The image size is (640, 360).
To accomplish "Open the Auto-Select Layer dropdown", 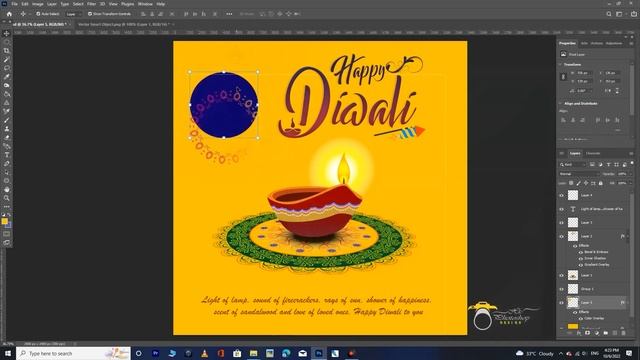I will pos(74,14).
